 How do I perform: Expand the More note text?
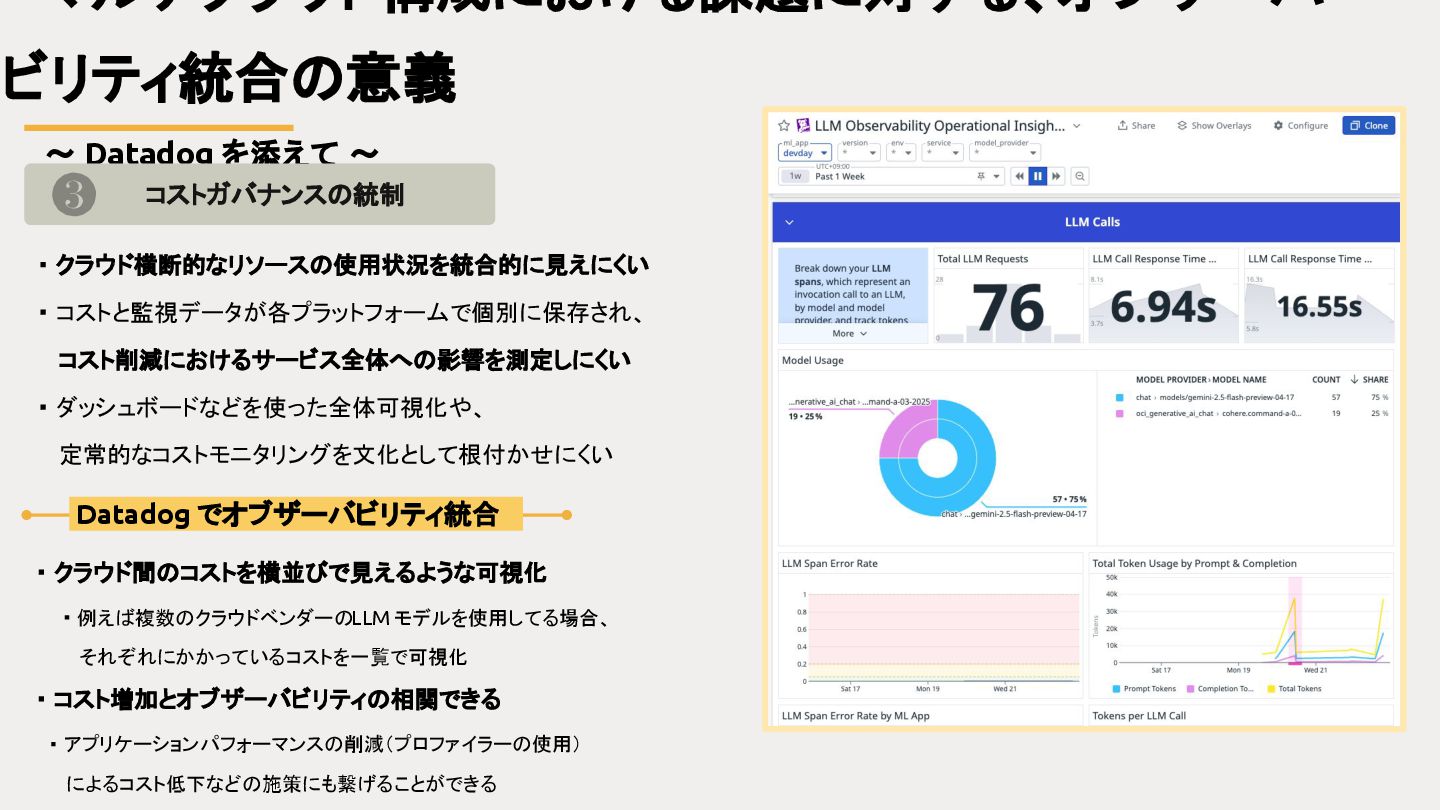point(850,333)
